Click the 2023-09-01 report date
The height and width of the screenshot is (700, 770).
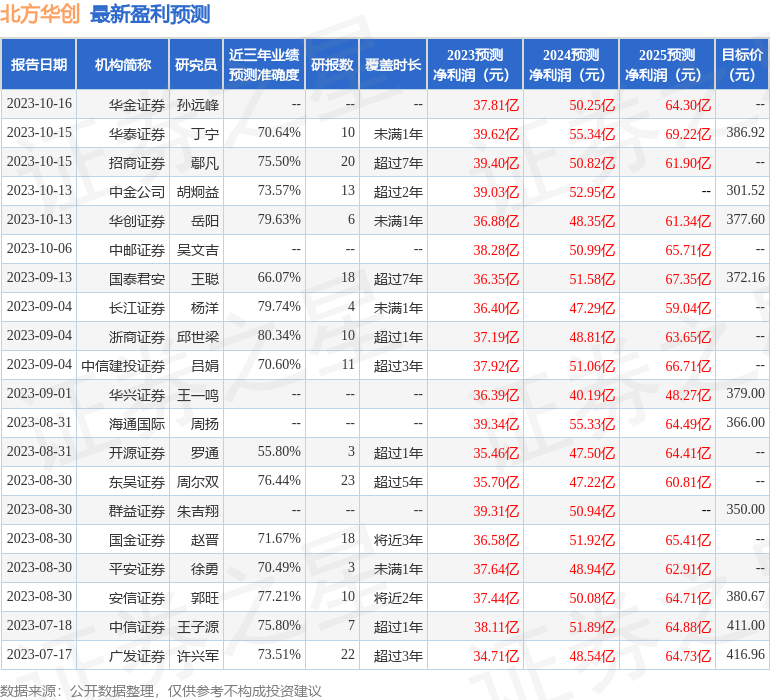(x=39, y=393)
